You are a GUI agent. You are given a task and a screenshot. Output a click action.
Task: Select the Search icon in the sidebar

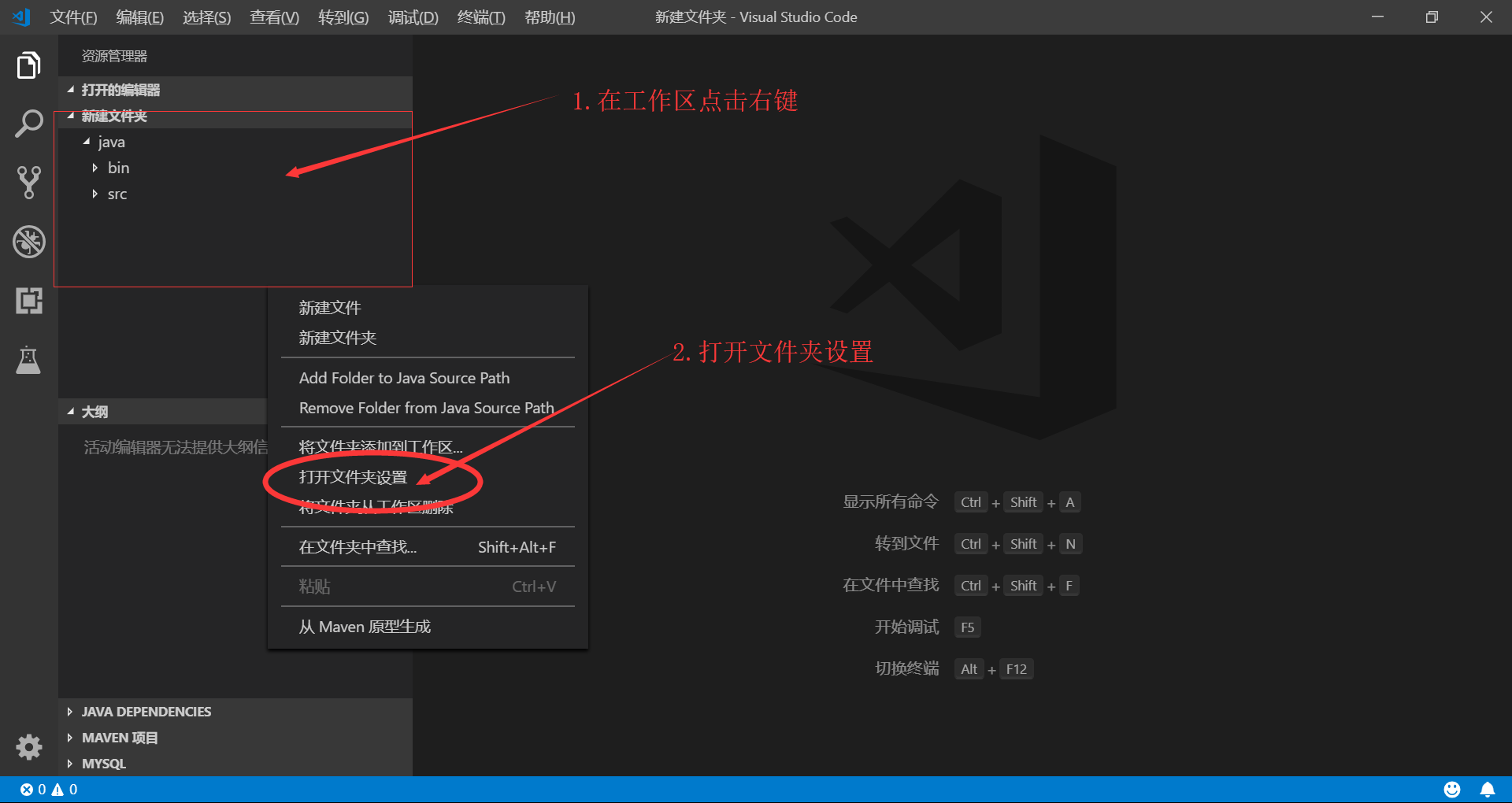pos(28,124)
